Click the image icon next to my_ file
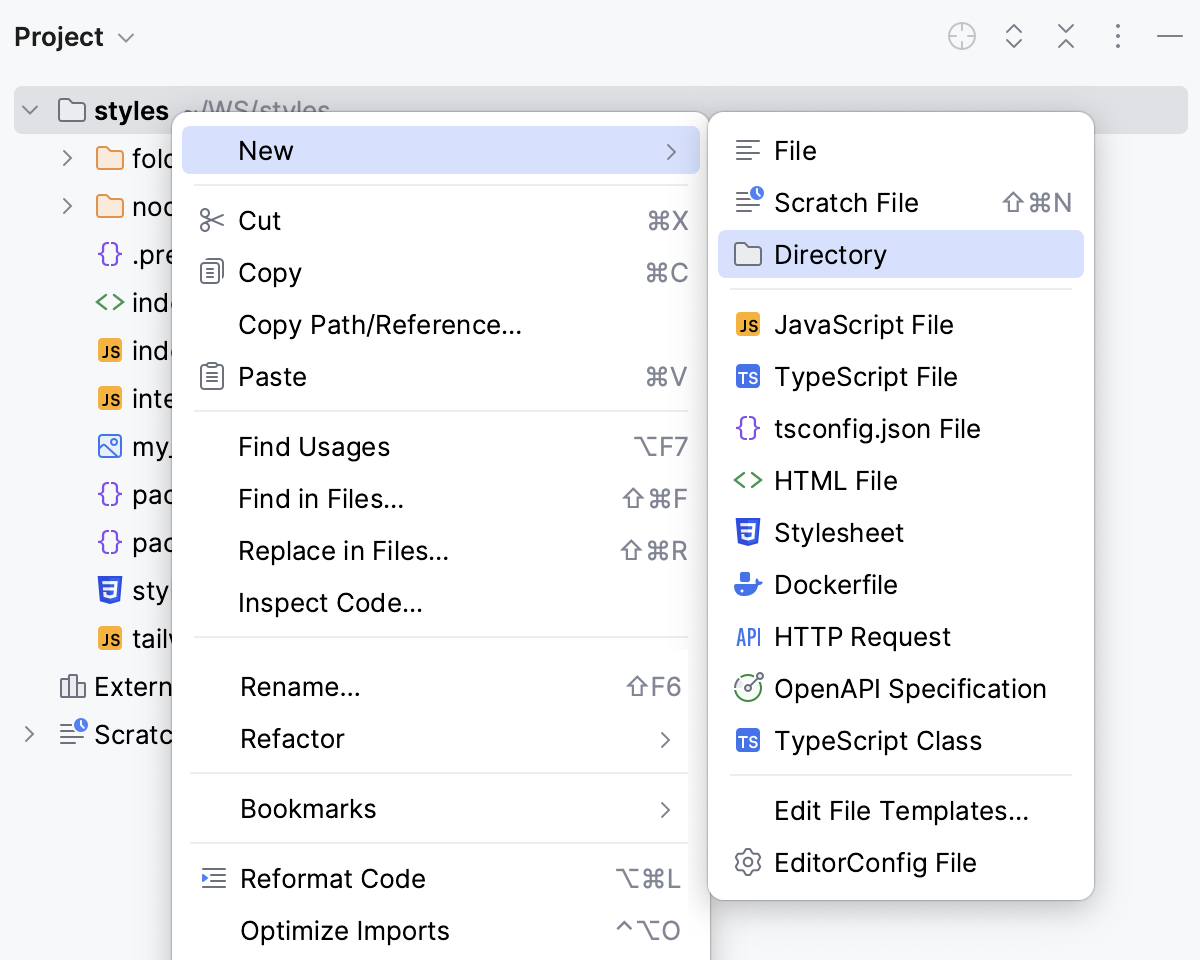Screen dimensions: 1200x960 pos(110,446)
